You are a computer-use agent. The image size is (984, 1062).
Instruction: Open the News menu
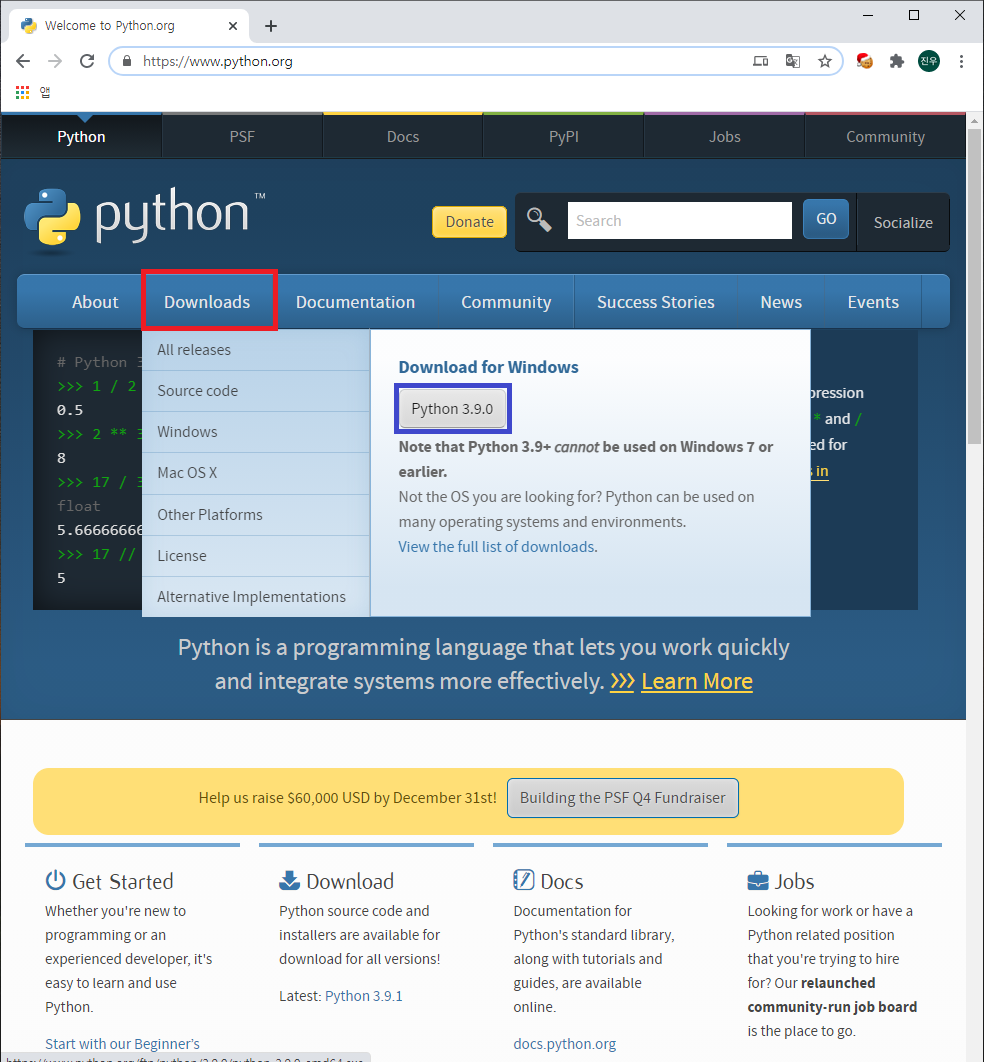click(781, 302)
